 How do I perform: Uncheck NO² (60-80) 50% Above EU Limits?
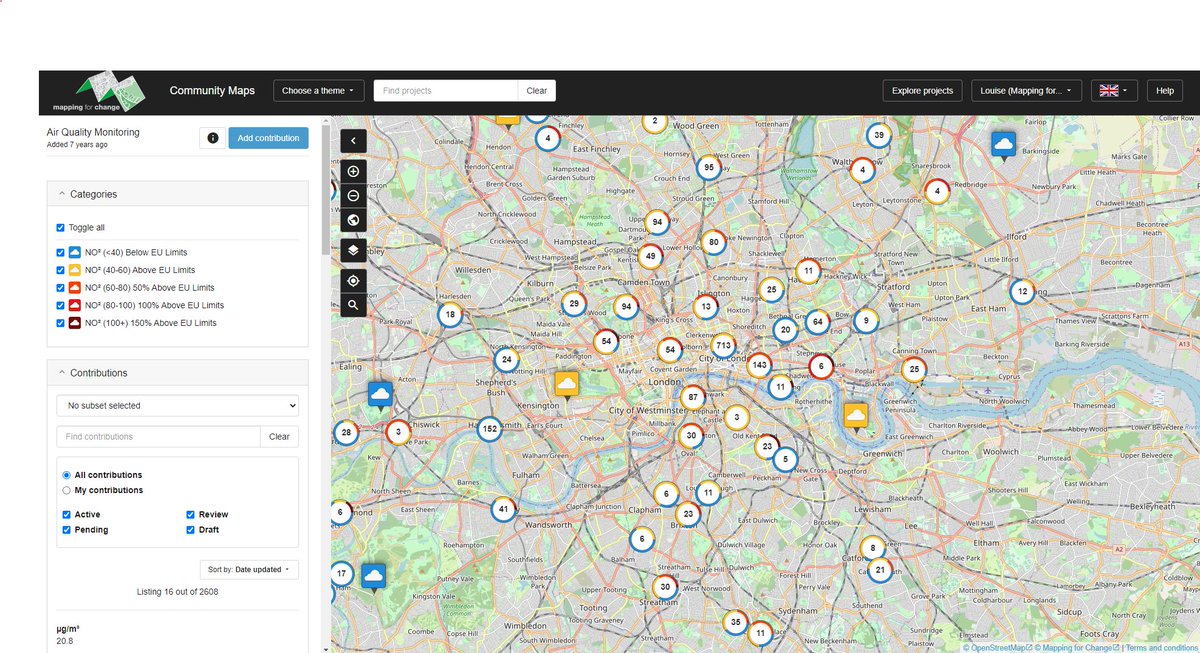61,288
